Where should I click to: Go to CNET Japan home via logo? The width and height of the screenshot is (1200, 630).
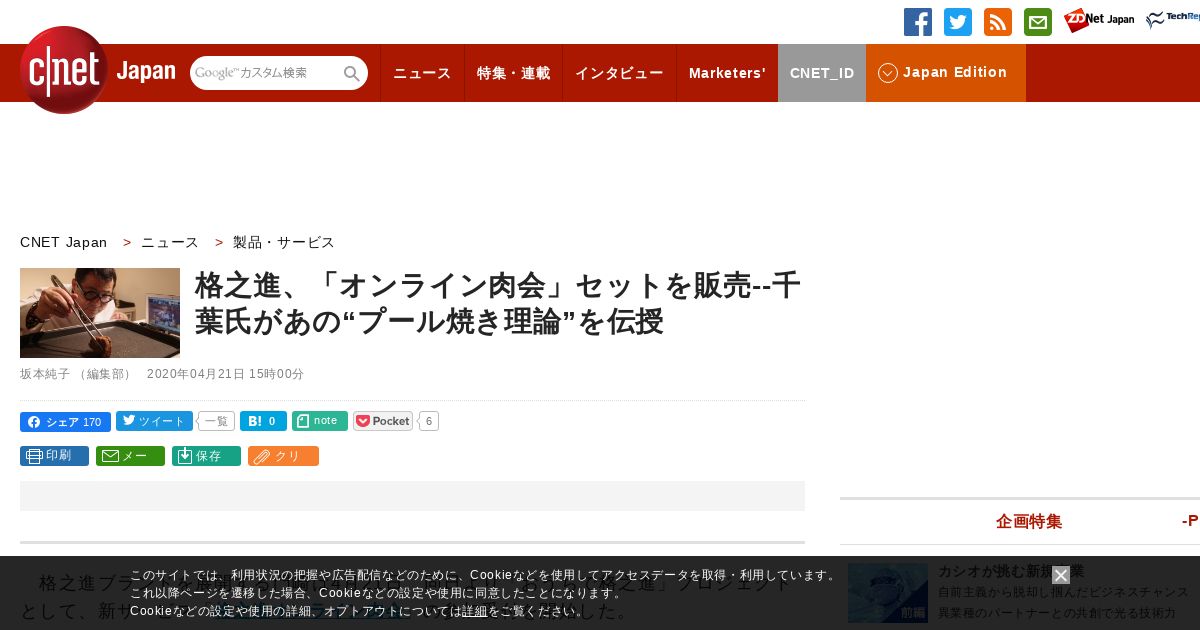[97, 70]
